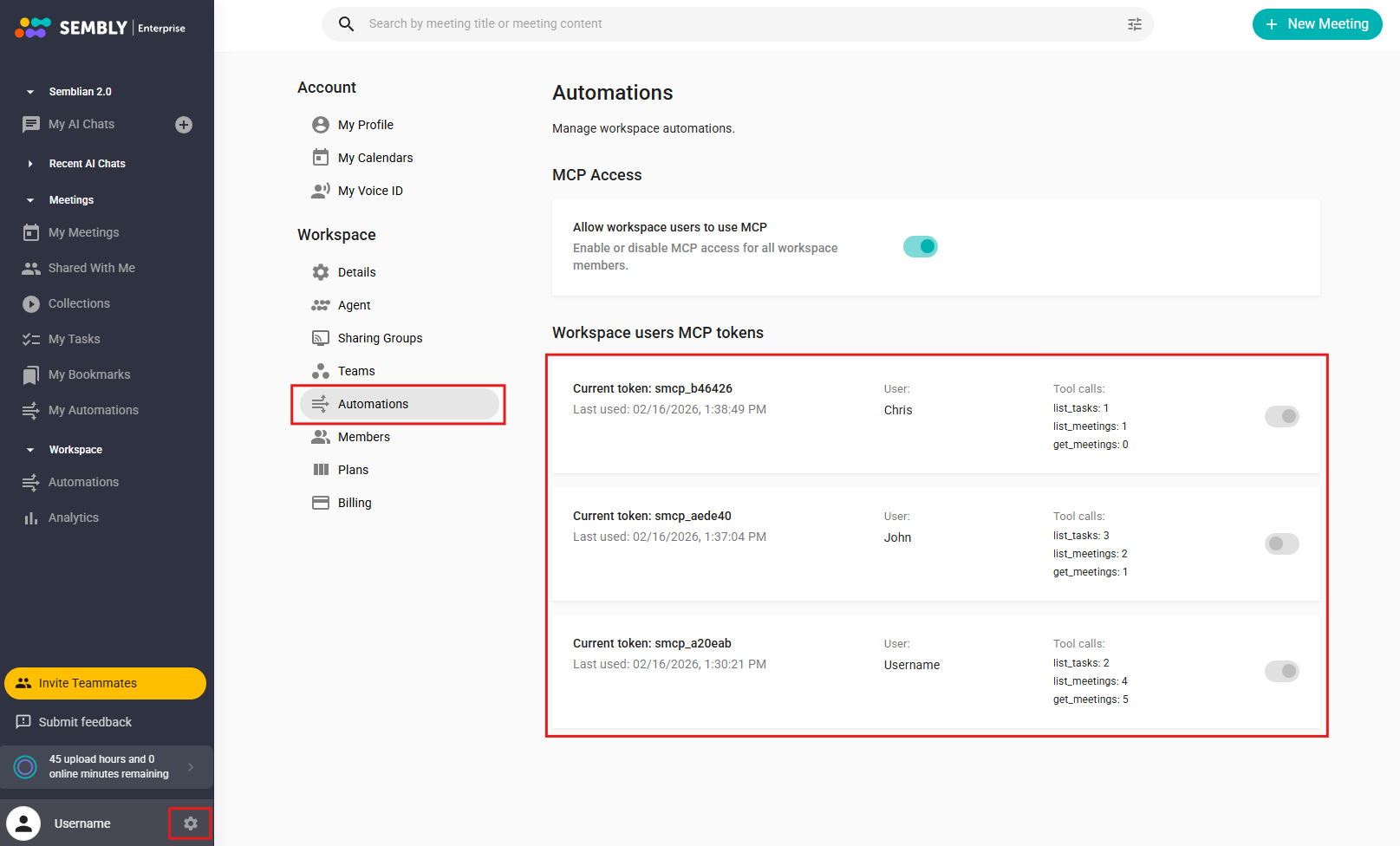The image size is (1400, 846).
Task: Toggle the MCP token switch for John
Action: pos(1281,544)
